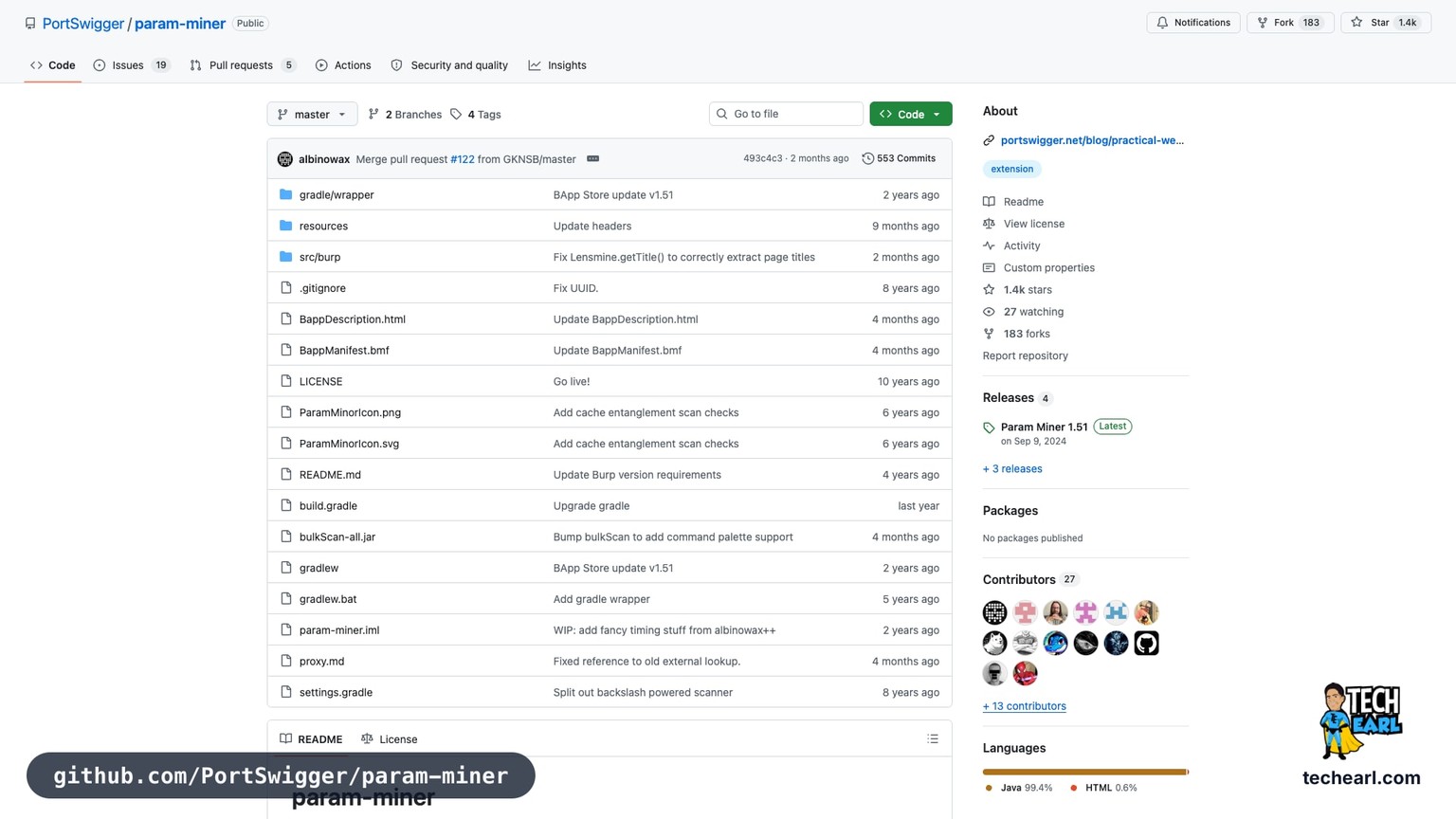Open the PortSwigger owner link
The width and height of the screenshot is (1456, 819).
click(83, 24)
